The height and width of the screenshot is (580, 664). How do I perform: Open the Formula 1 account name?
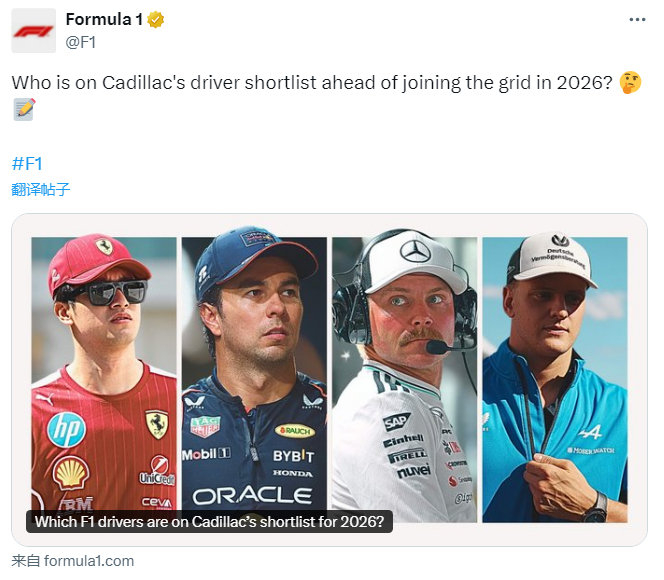tap(104, 20)
